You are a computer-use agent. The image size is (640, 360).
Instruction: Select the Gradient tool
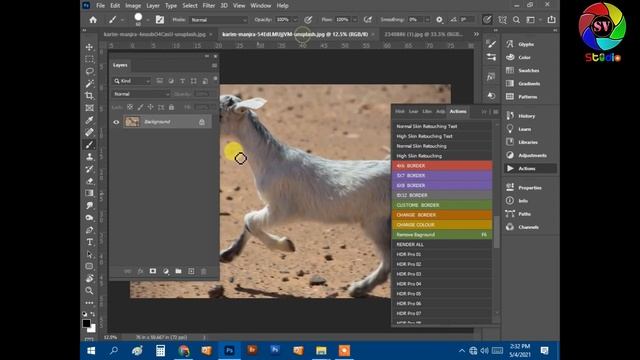point(89,193)
